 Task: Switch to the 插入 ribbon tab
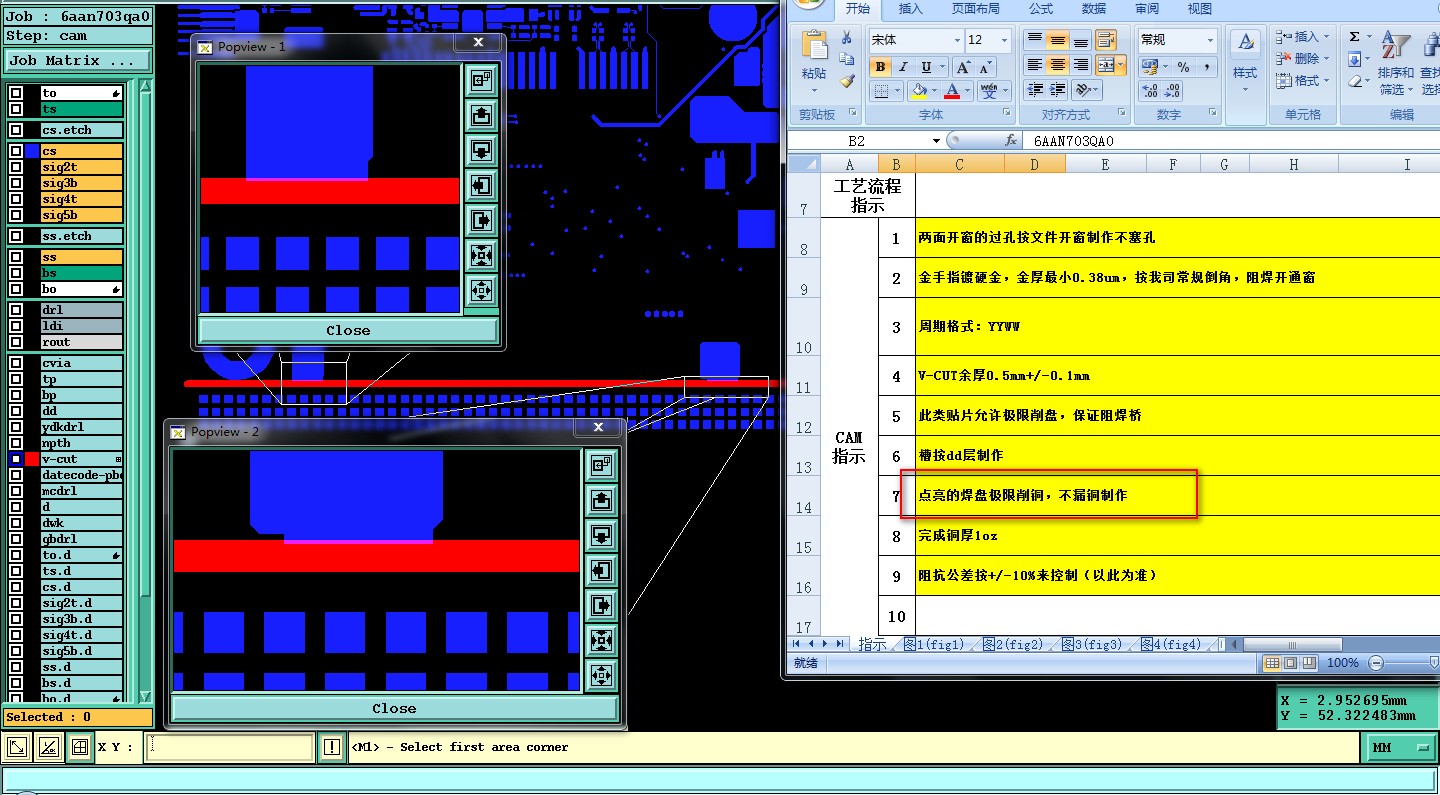pos(911,9)
